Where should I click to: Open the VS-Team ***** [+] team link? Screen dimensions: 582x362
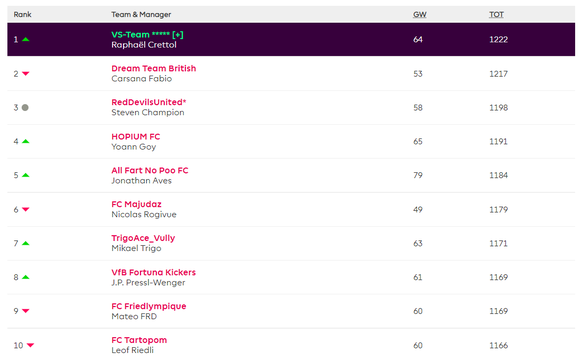(147, 35)
